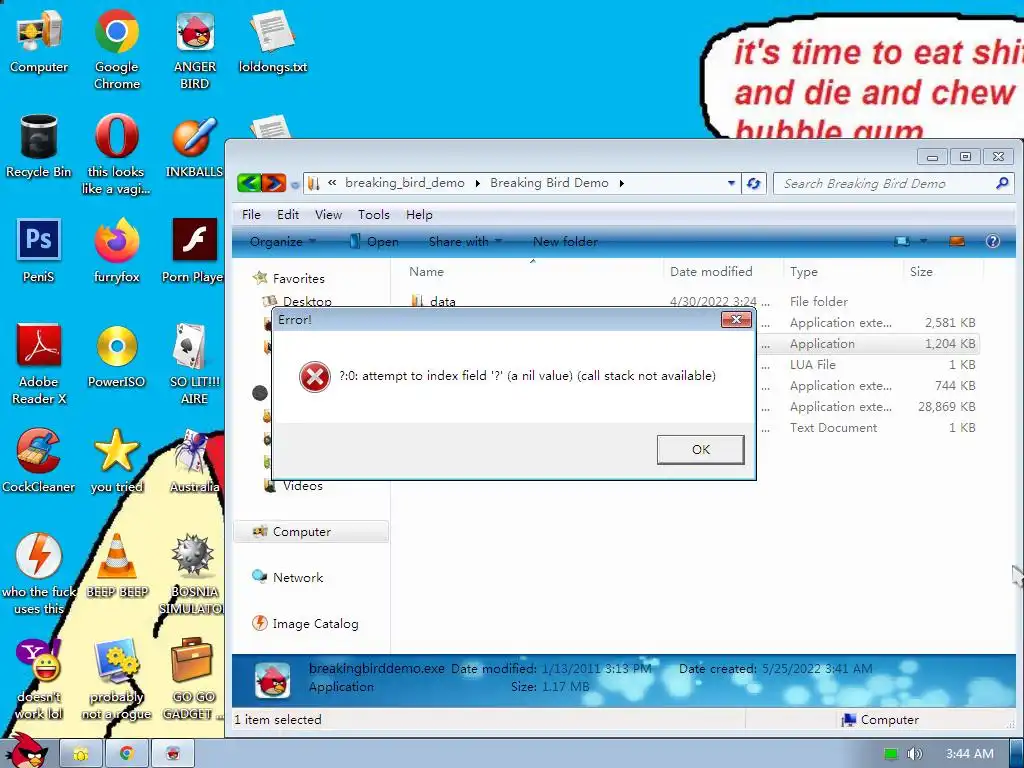
Task: Open the 'probably not a rogue' icon
Action: click(x=117, y=679)
